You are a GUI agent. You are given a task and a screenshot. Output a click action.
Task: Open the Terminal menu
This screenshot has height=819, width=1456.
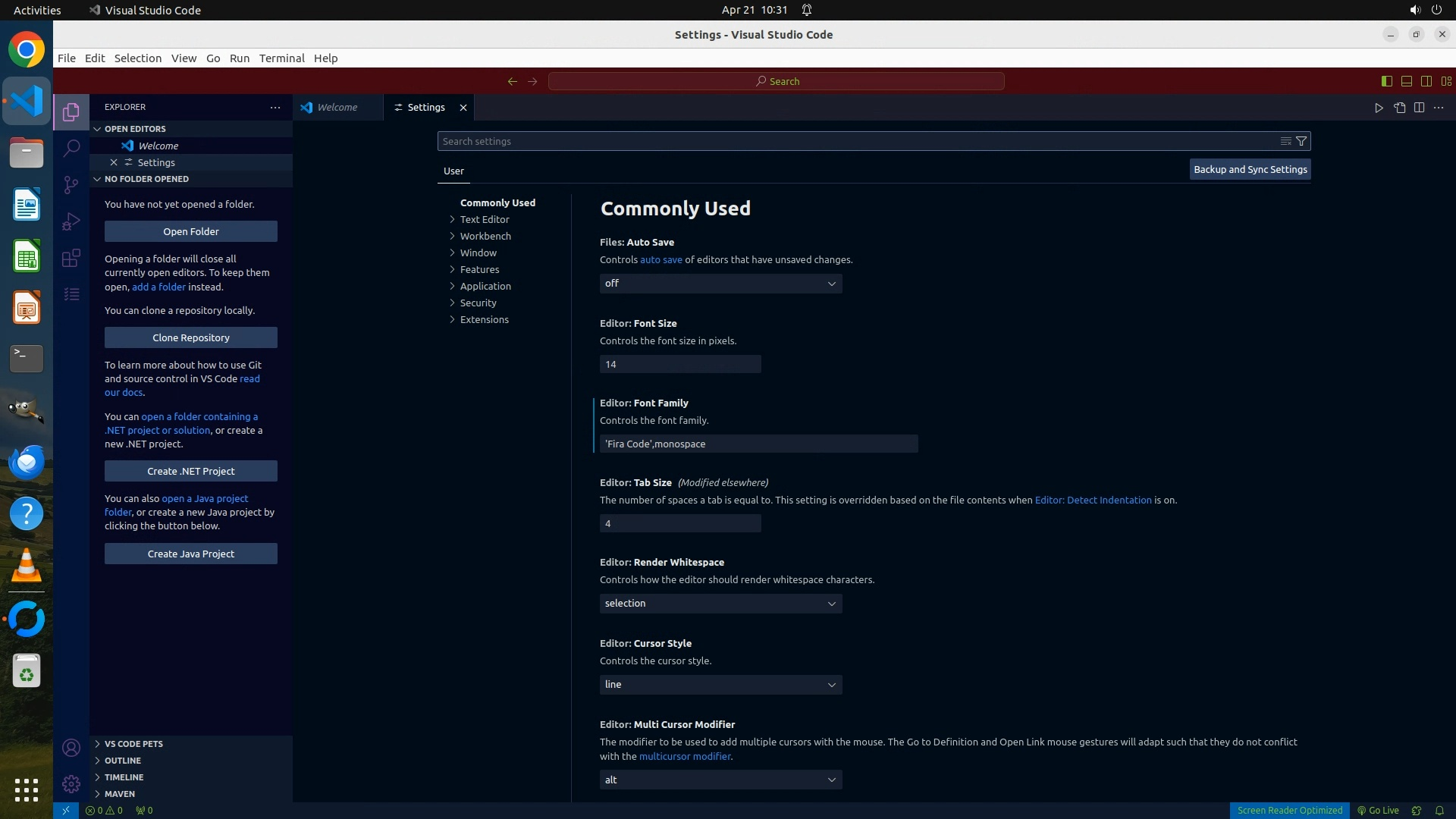(281, 58)
